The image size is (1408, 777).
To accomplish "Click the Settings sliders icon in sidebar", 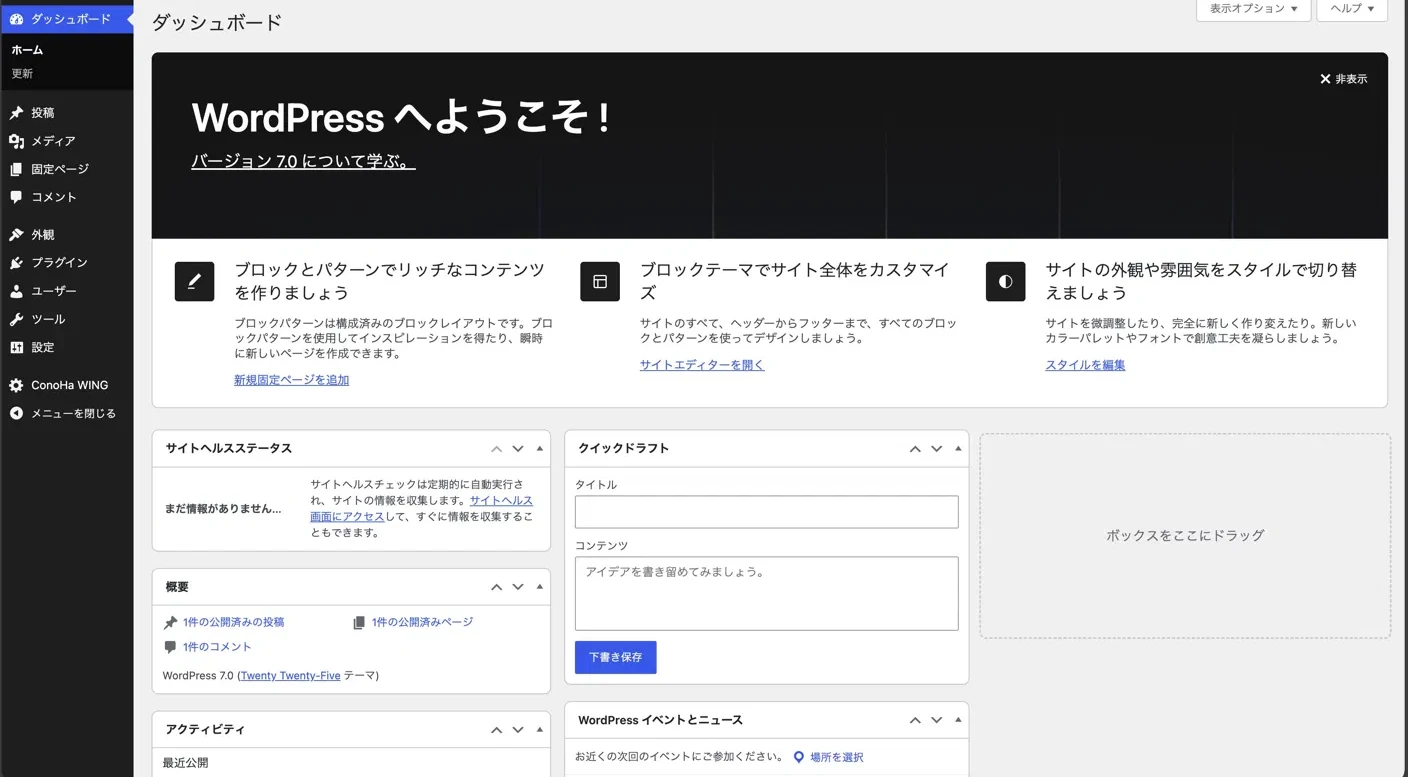I will click(16, 347).
